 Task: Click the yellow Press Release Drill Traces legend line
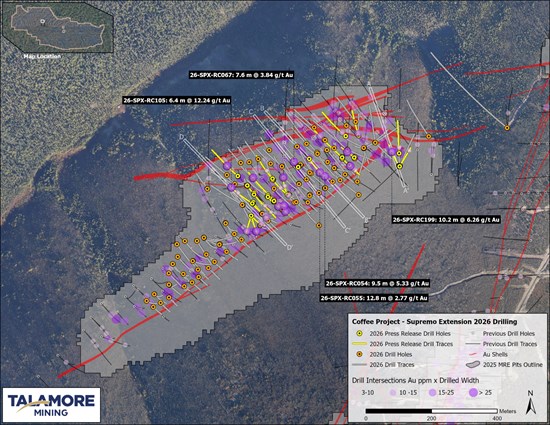click(x=359, y=344)
